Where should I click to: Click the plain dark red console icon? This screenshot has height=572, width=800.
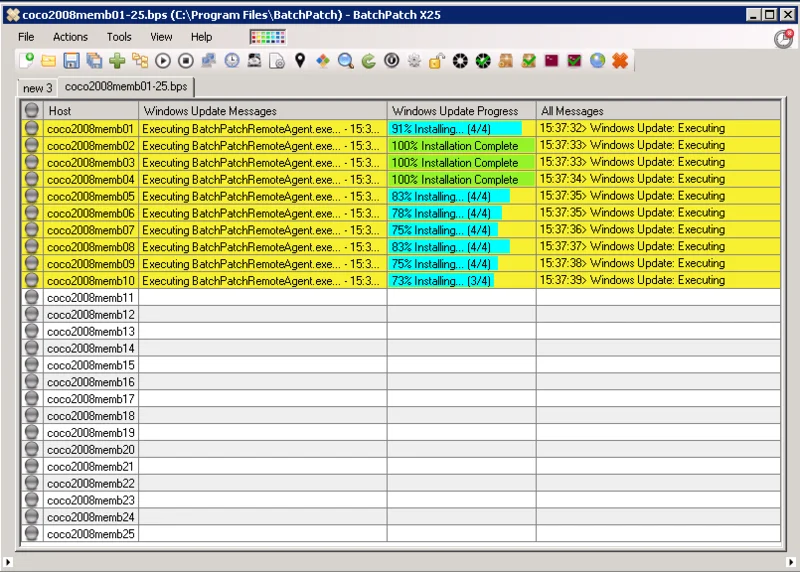click(x=551, y=61)
